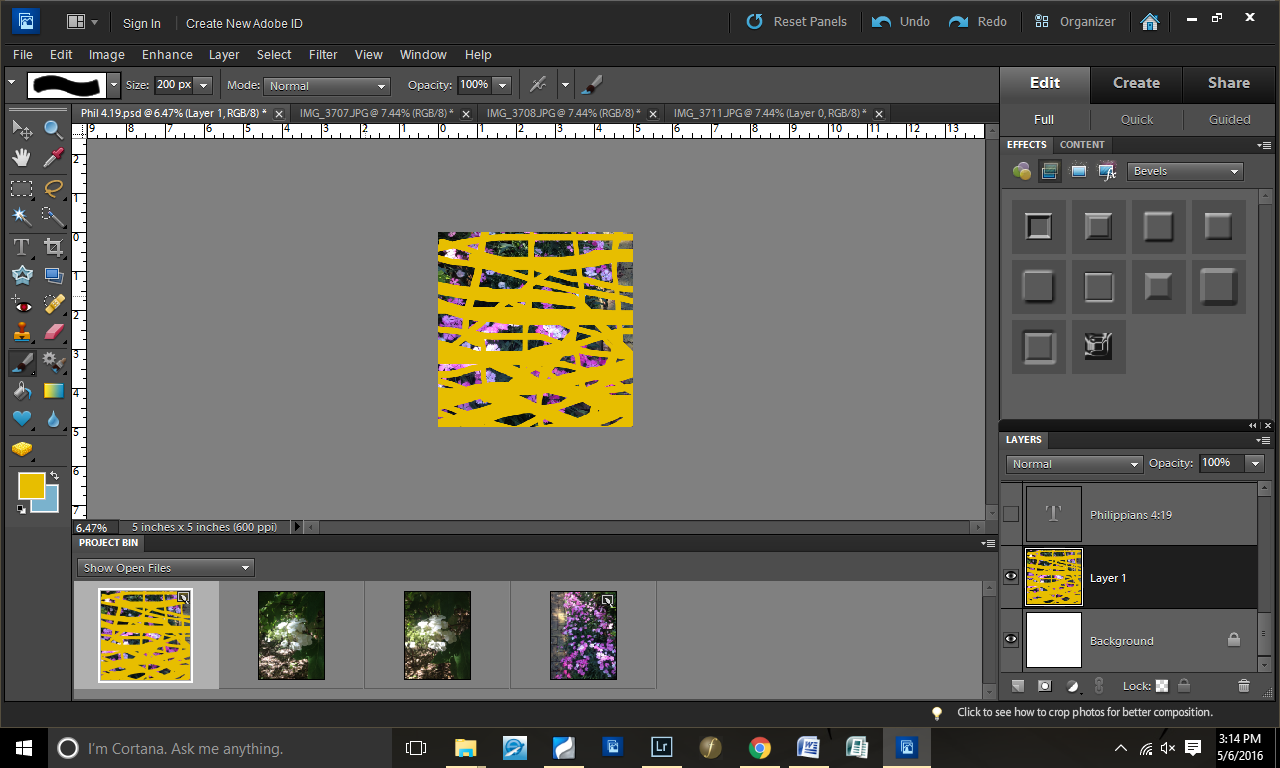Select the Paint Bucket tool
The height and width of the screenshot is (768, 1280).
[22, 390]
